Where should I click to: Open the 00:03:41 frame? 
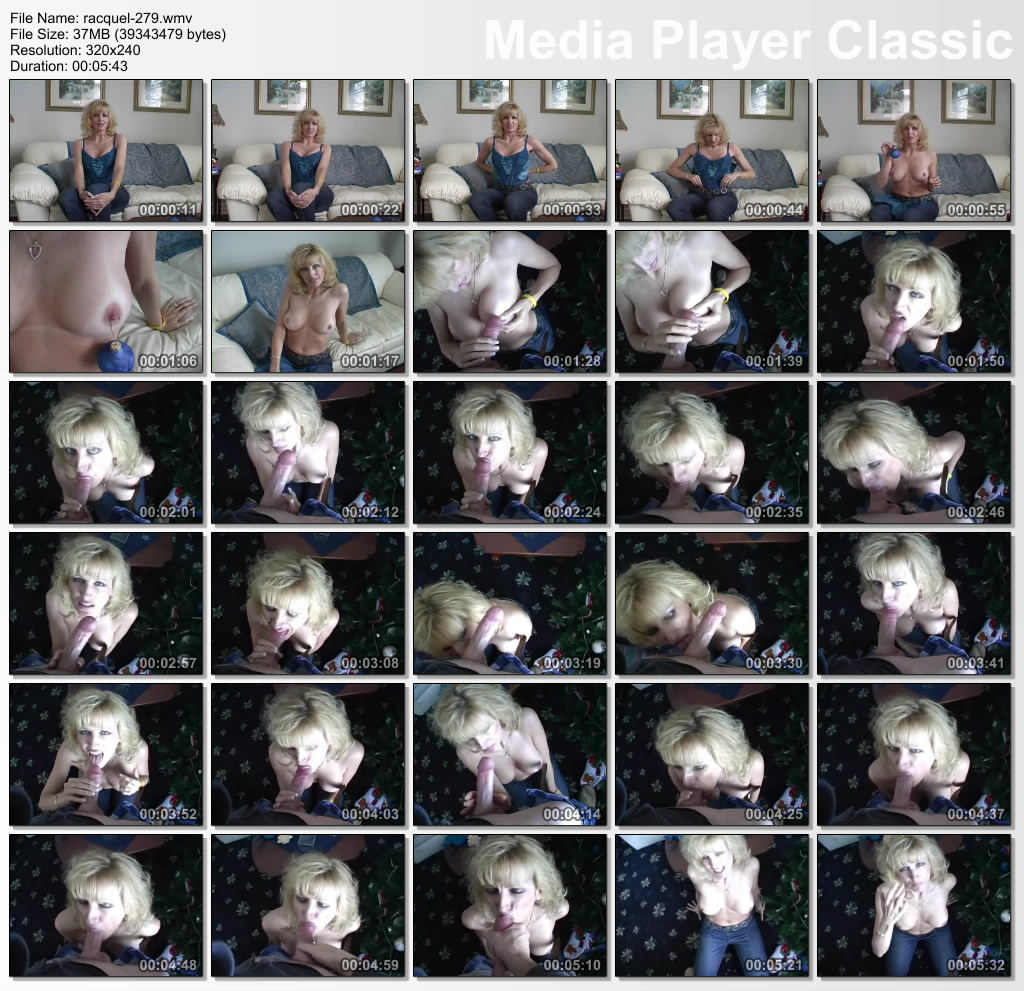pyautogui.click(x=914, y=603)
